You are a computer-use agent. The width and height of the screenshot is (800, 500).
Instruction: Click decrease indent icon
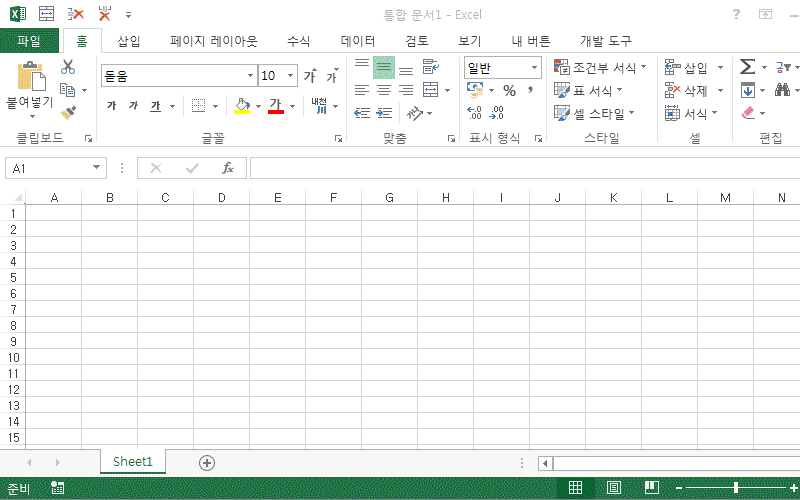pos(362,113)
